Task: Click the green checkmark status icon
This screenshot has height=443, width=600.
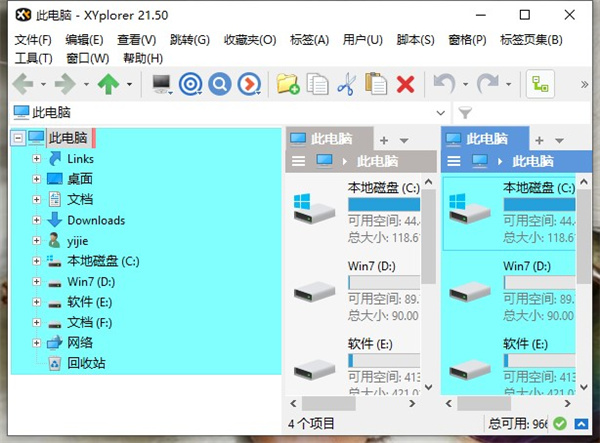Action: pyautogui.click(x=559, y=424)
